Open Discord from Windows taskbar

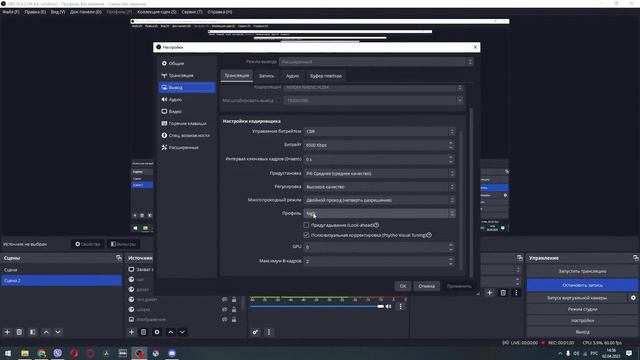tap(172, 353)
